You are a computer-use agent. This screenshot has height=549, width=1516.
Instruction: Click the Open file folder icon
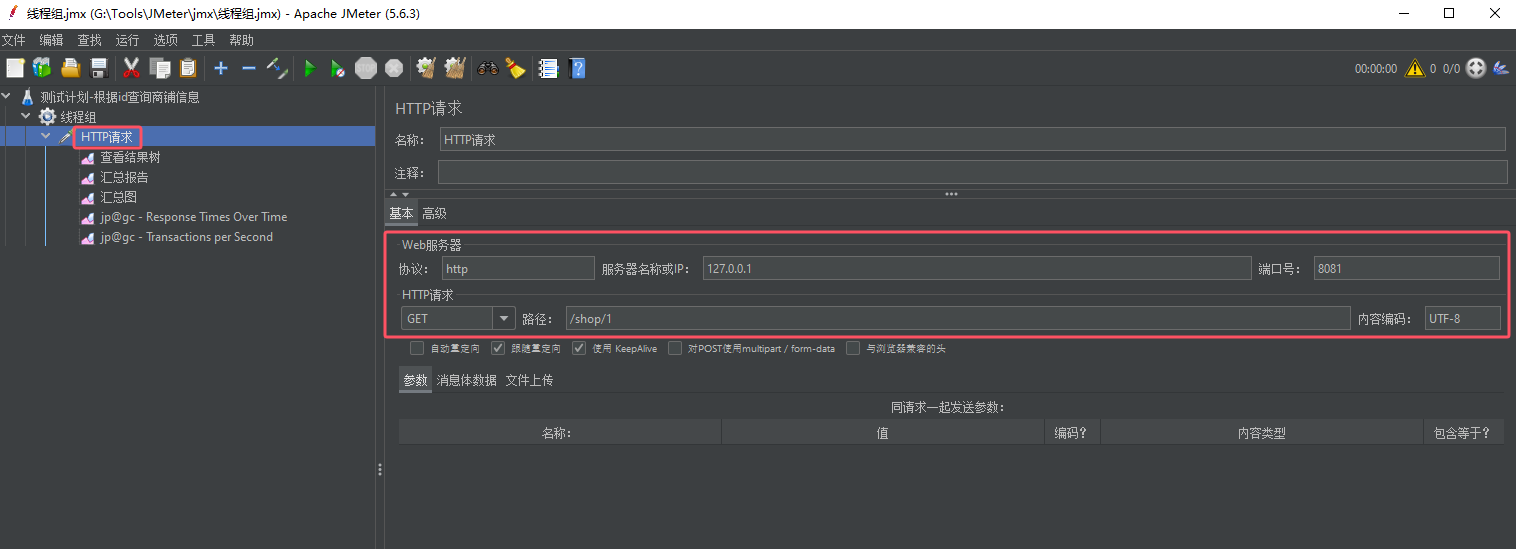pyautogui.click(x=70, y=68)
